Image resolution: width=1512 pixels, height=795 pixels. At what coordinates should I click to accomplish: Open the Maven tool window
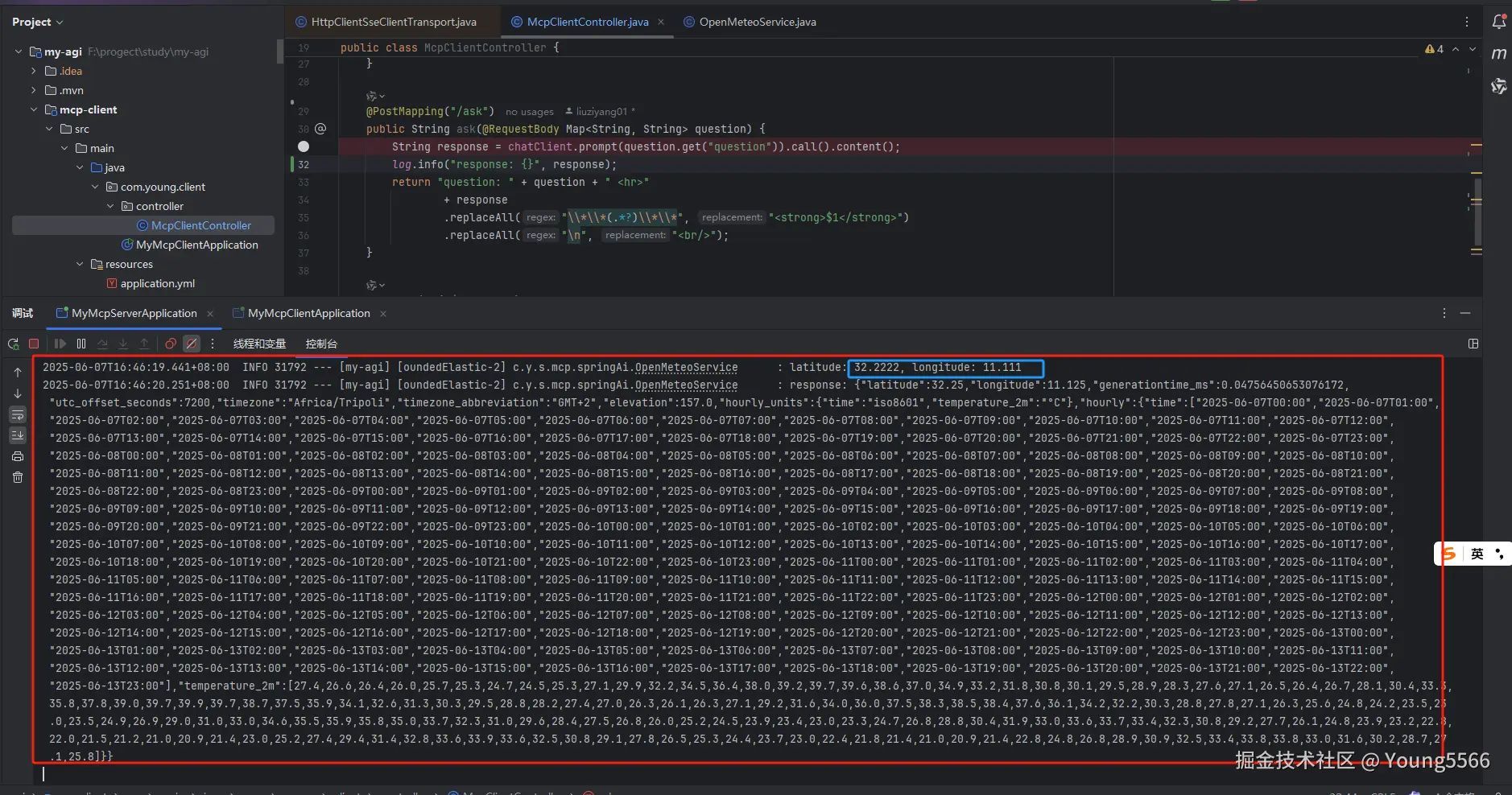1498,54
